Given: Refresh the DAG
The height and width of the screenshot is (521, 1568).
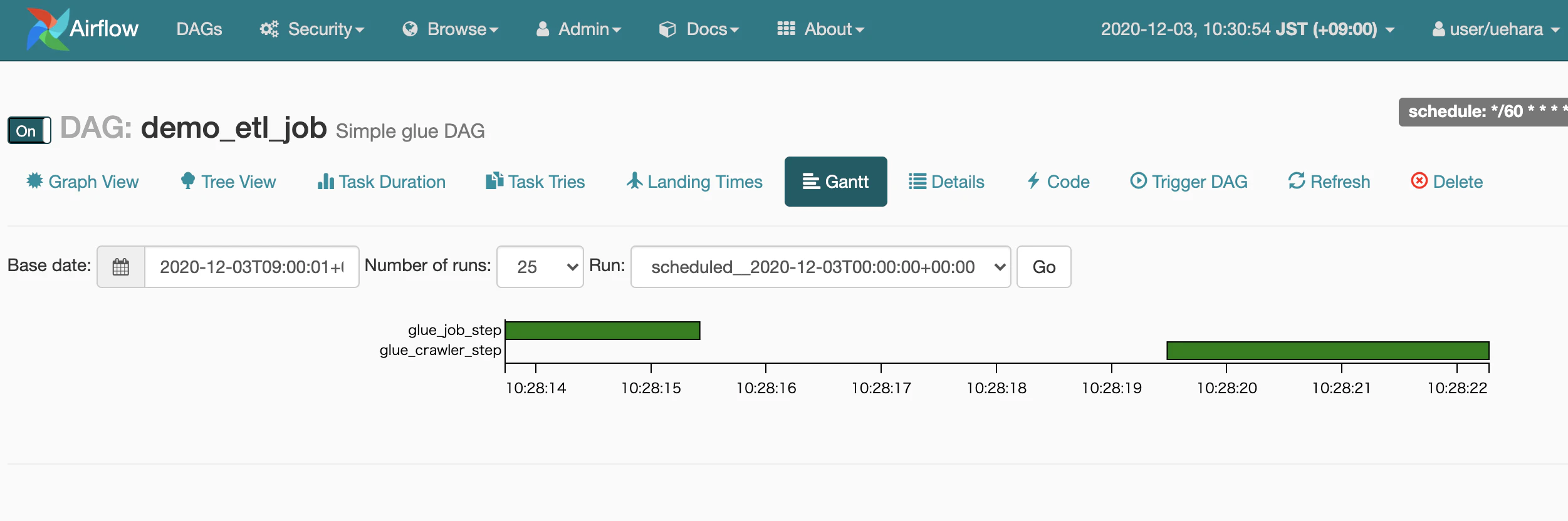Looking at the screenshot, I should (x=1329, y=182).
